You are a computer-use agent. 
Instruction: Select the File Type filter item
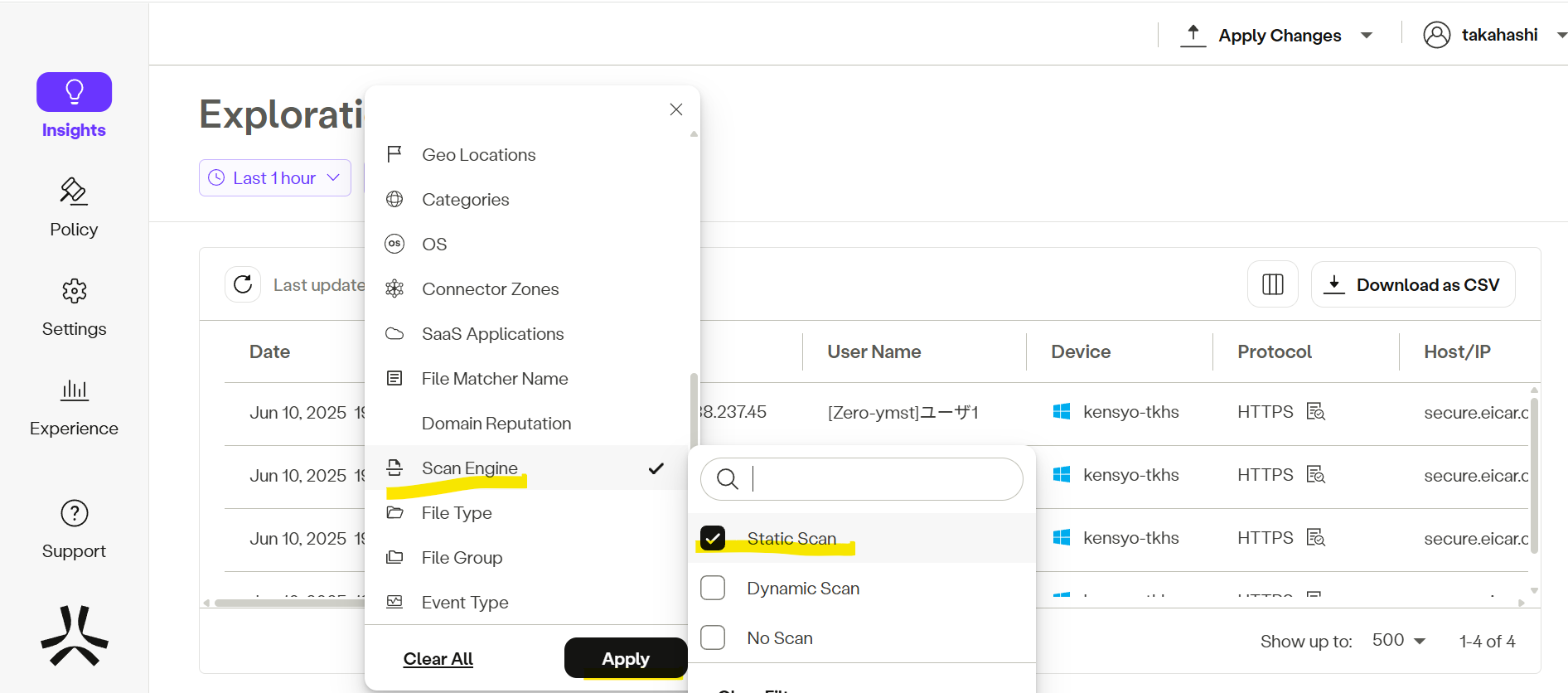[457, 513]
